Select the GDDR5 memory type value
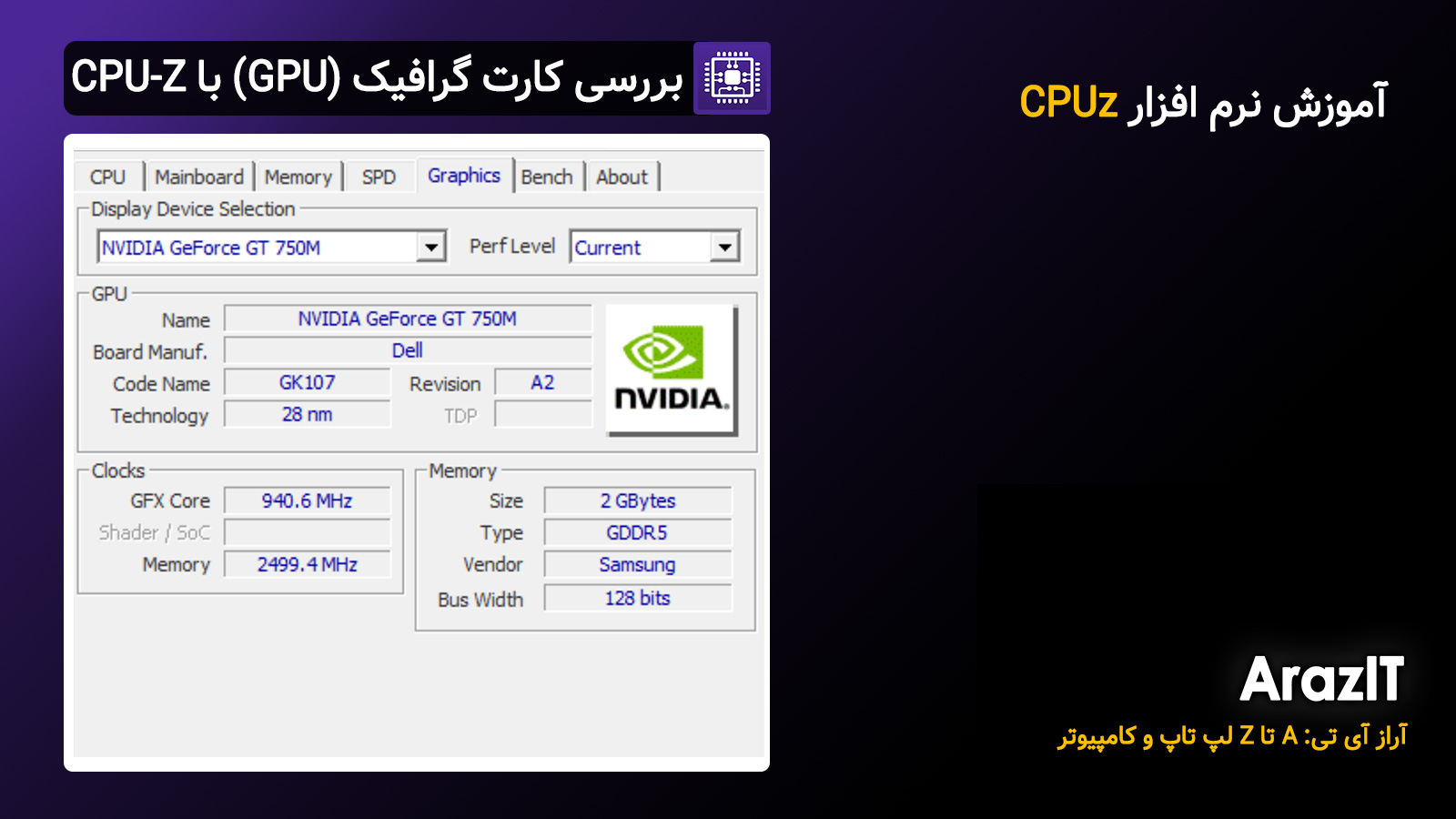 click(x=638, y=532)
